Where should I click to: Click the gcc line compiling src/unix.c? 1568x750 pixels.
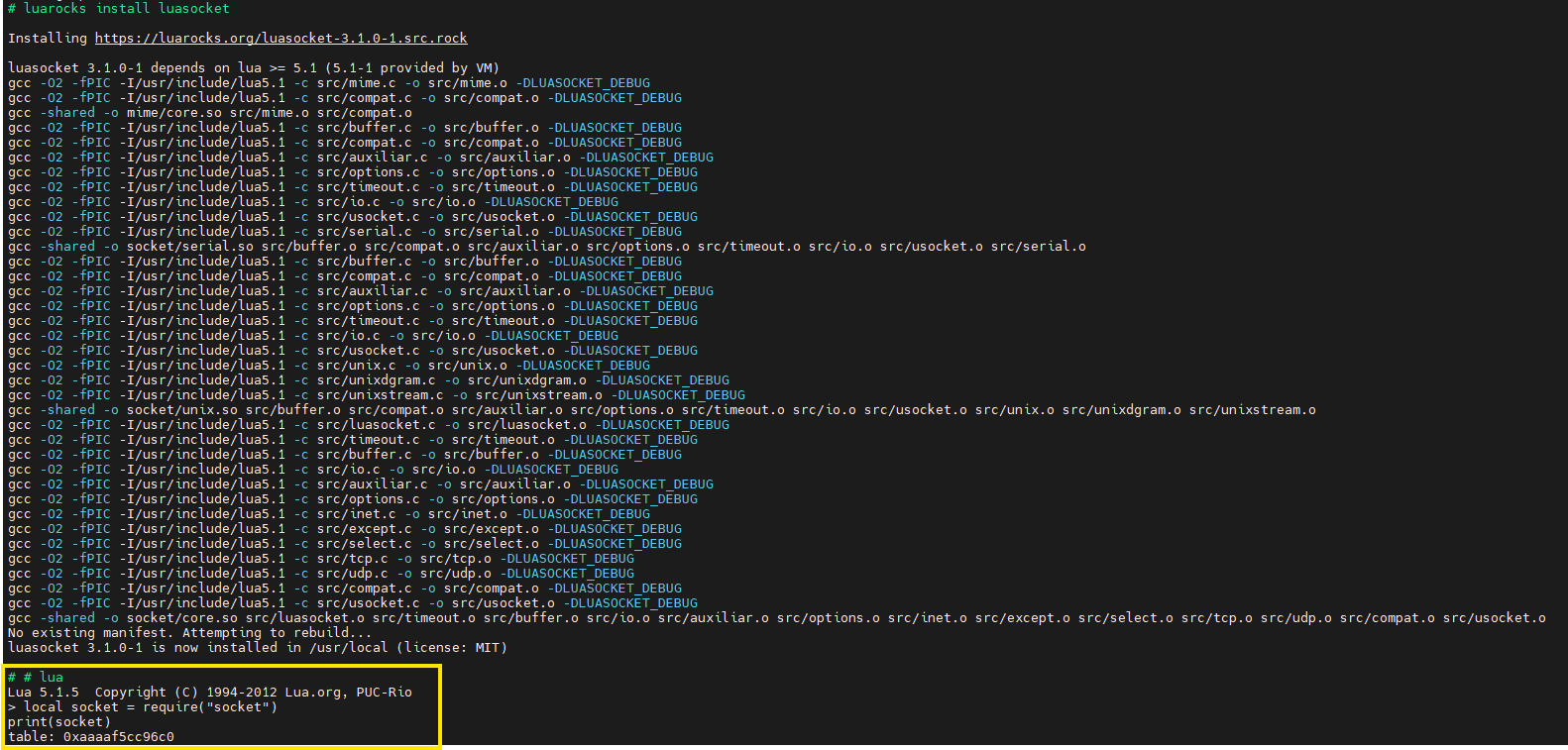(x=329, y=366)
